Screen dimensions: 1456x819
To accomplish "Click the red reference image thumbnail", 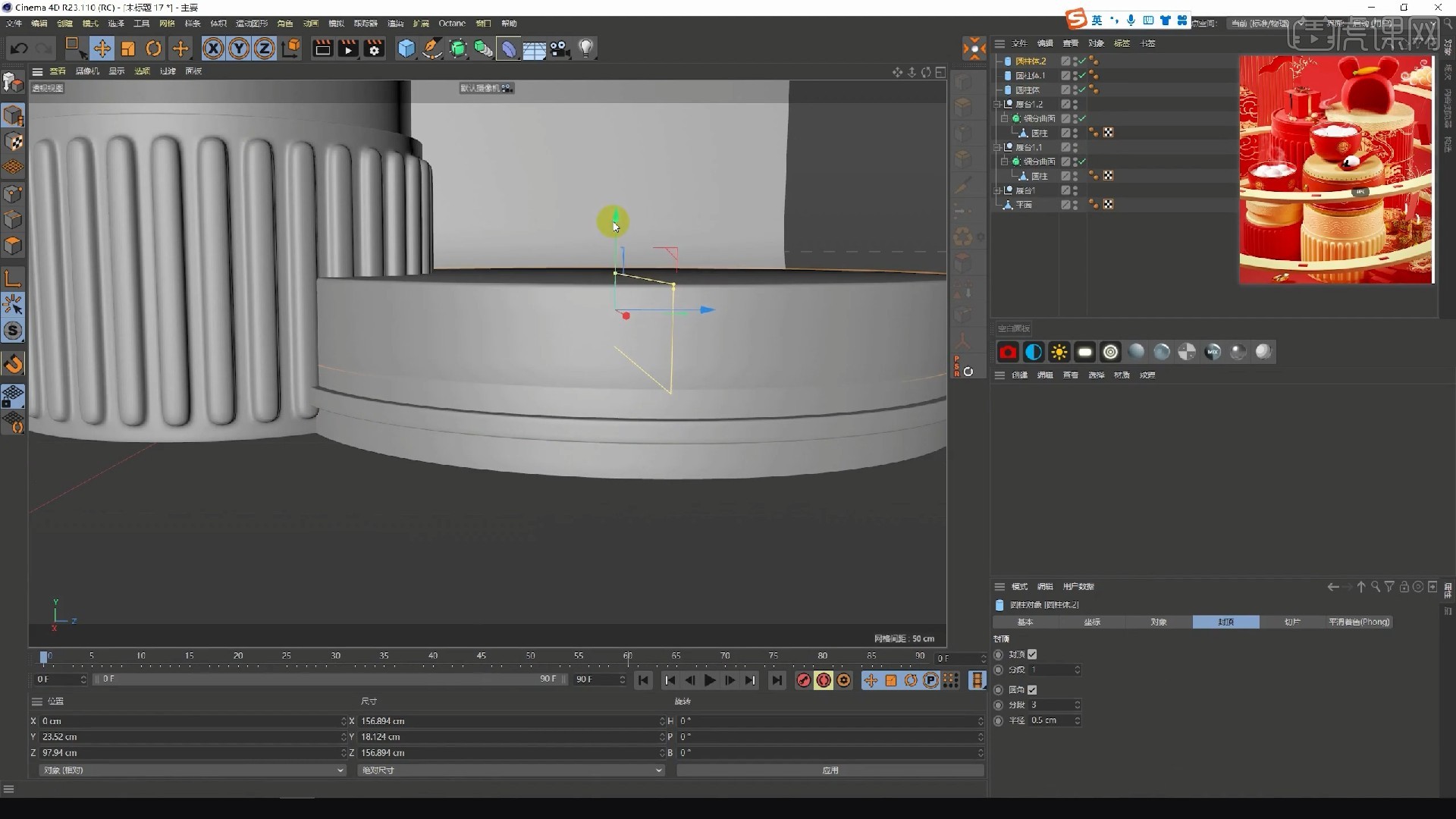I will (x=1336, y=170).
